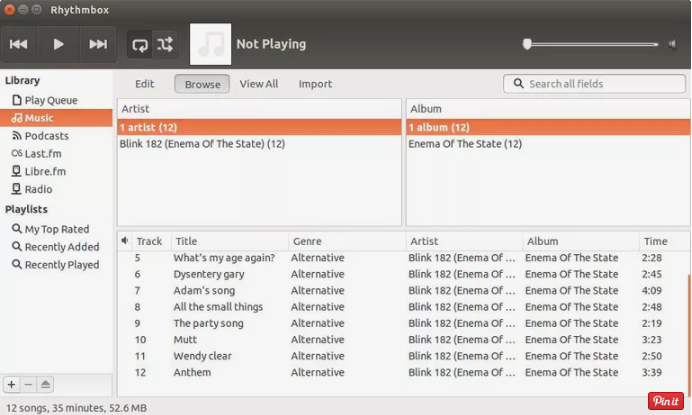Click the playing-indicator speaker column header

[125, 241]
